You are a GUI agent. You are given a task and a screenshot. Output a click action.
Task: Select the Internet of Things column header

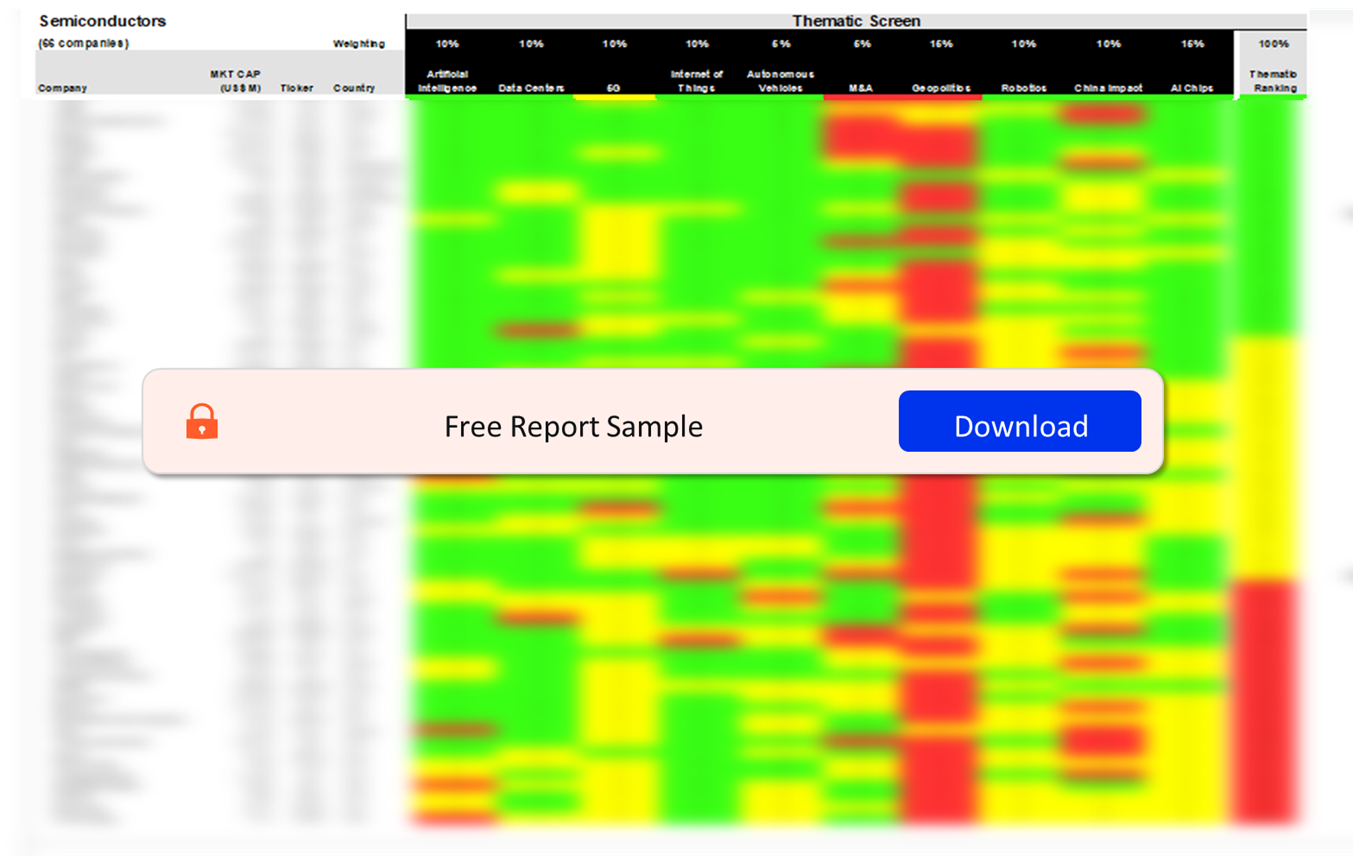[x=697, y=81]
